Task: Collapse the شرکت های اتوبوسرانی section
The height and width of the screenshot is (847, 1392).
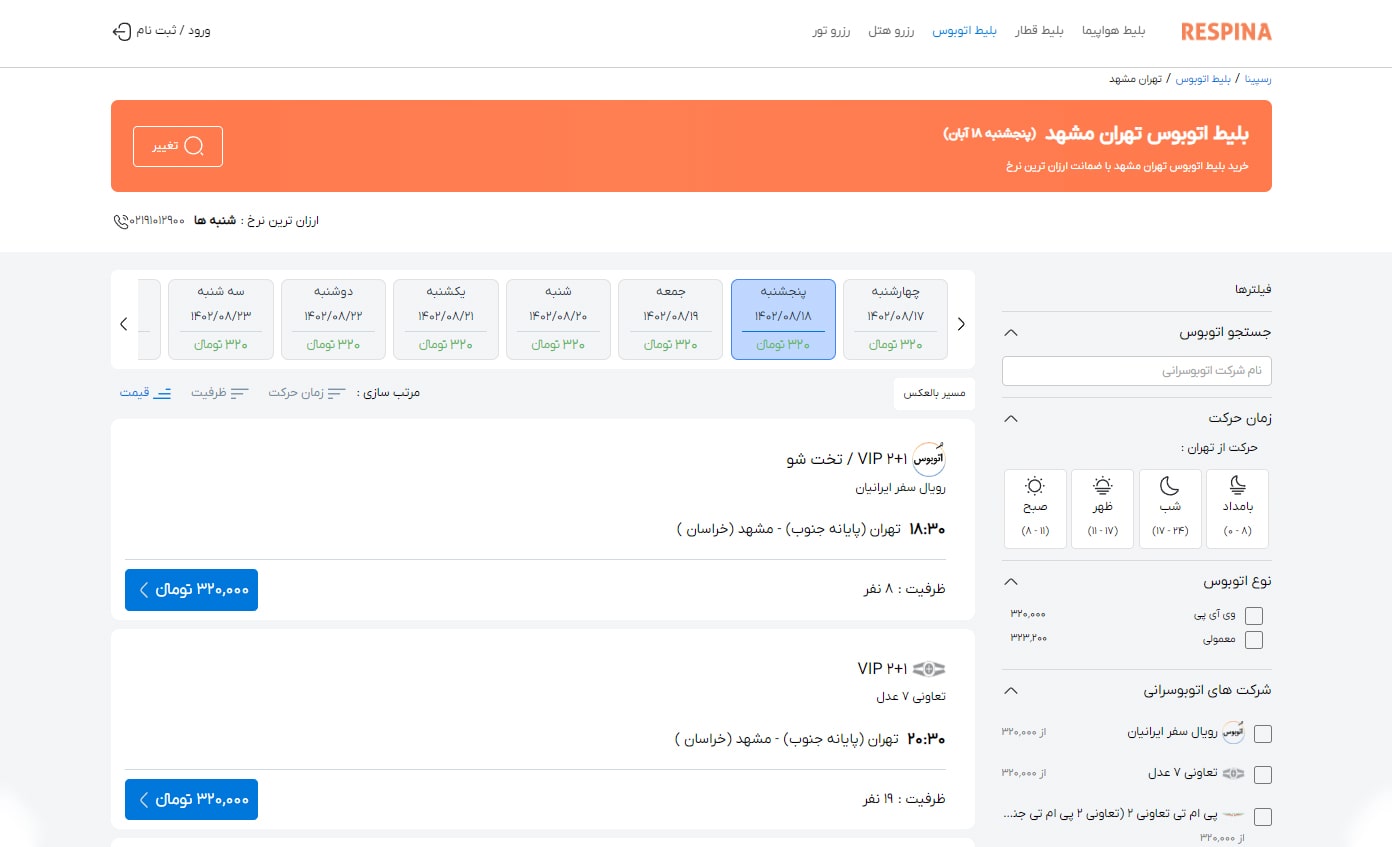Action: pos(1010,690)
